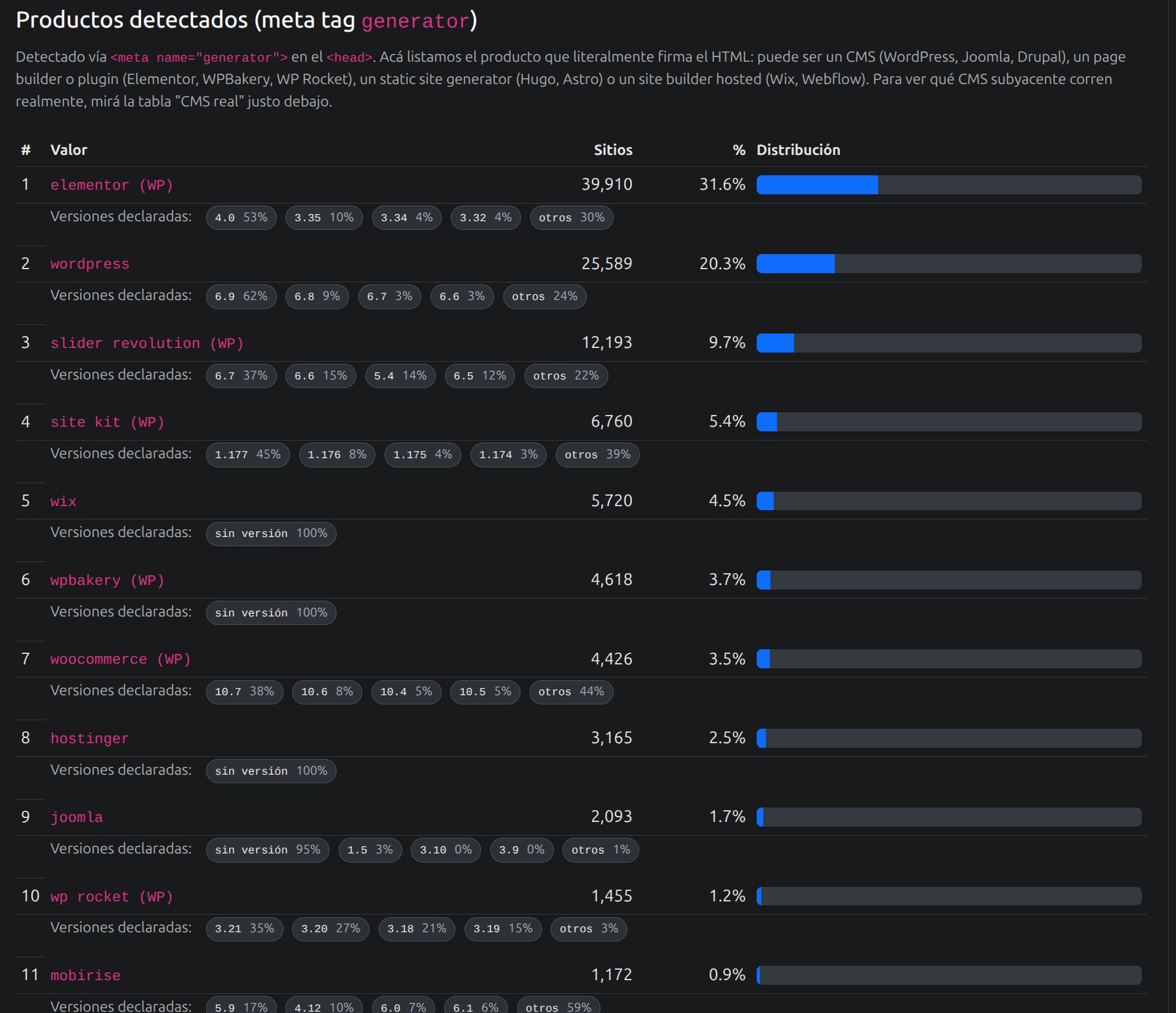Click the wp rocket chip 3.21 35%
The image size is (1176, 1013).
tap(245, 929)
